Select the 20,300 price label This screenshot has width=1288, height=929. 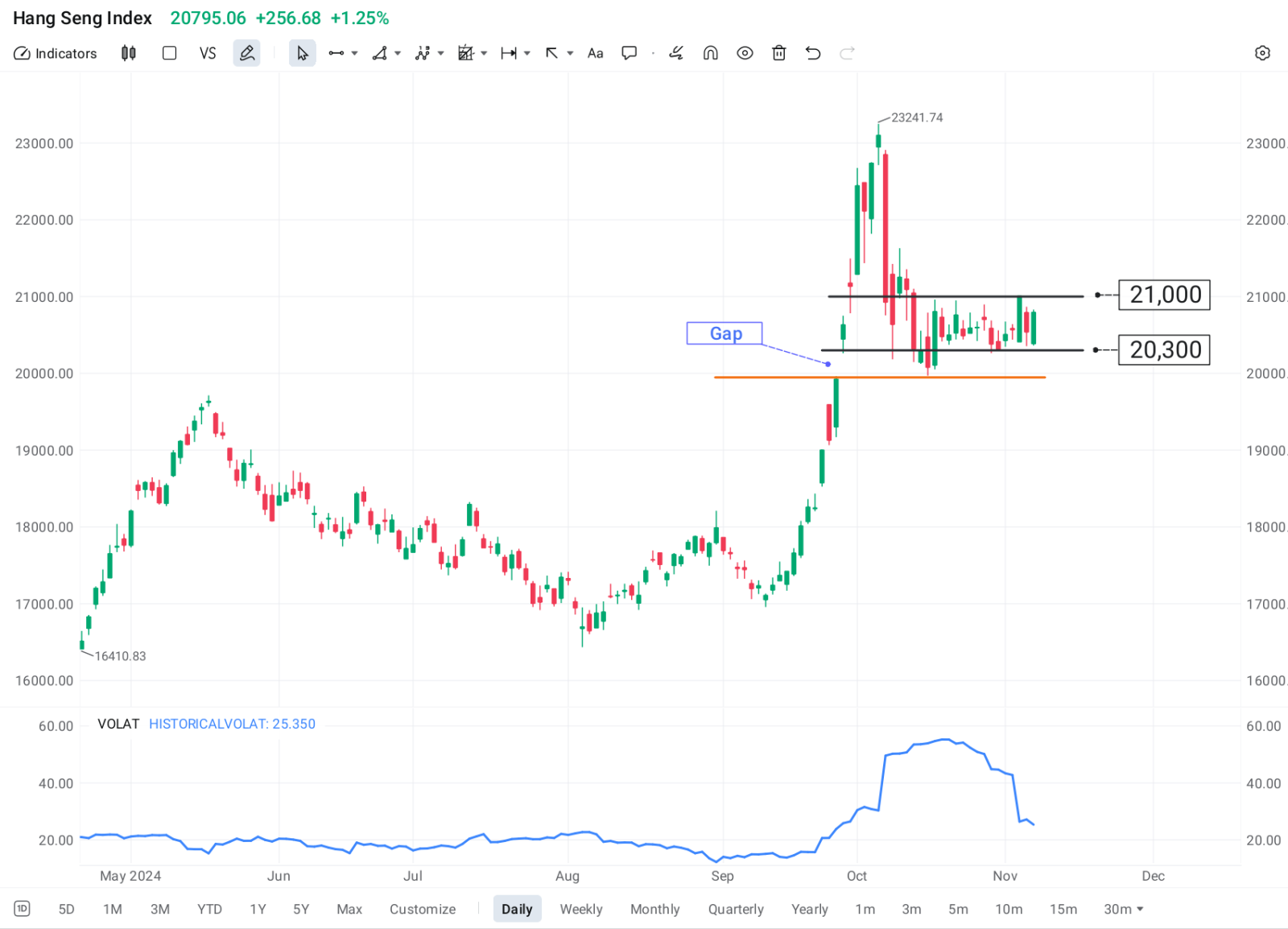1165,349
